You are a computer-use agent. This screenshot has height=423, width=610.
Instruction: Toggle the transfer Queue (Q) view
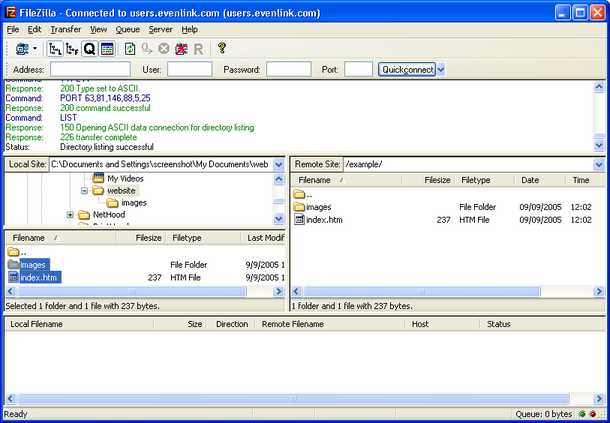[x=89, y=49]
